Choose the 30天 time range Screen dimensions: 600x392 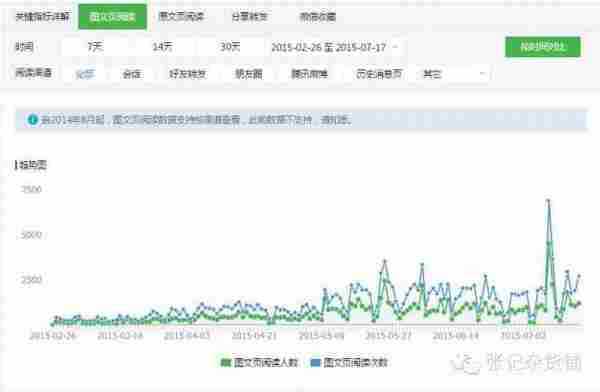230,47
